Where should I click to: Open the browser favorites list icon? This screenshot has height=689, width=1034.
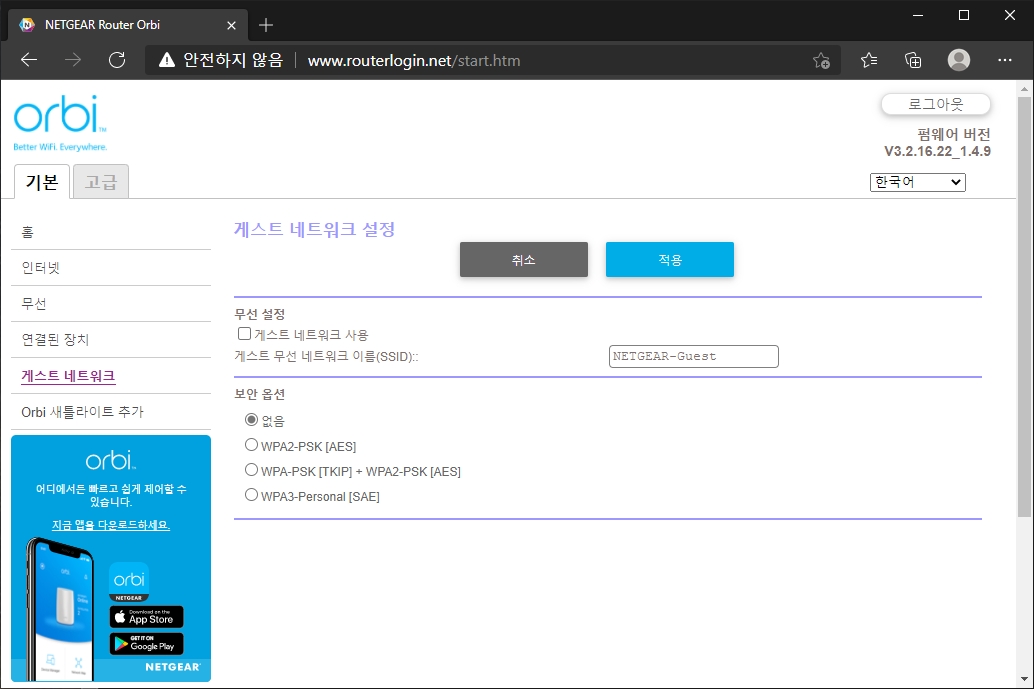868,60
